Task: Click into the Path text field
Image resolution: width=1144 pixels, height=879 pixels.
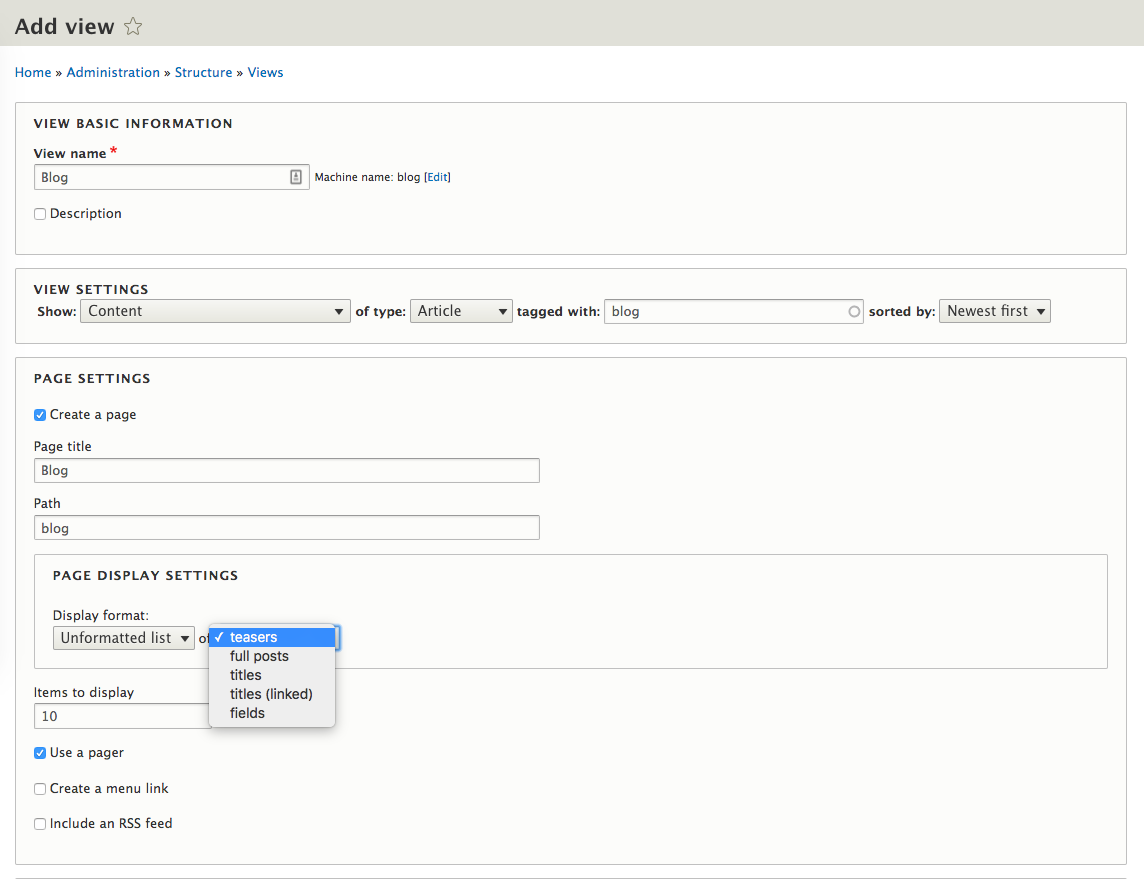Action: (x=287, y=528)
